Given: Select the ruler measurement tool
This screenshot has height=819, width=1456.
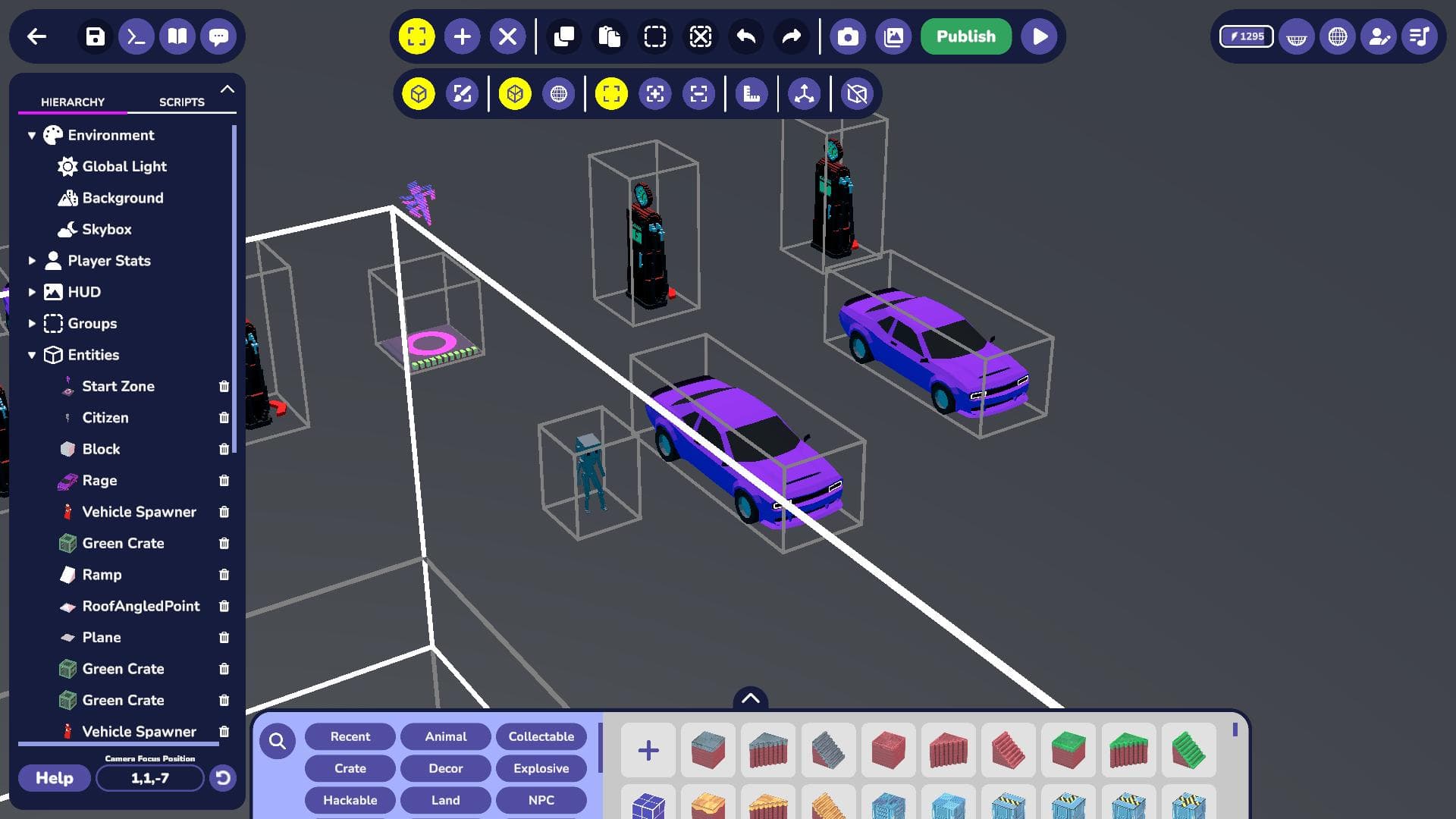Looking at the screenshot, I should (x=751, y=94).
